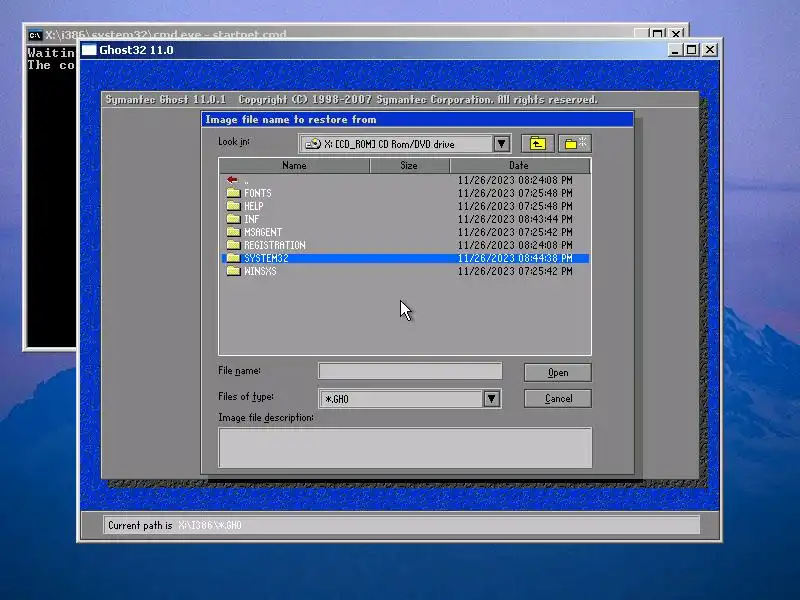Close the Ghost32 11.0 window
Image resolution: width=800 pixels, height=600 pixels.
[x=710, y=50]
